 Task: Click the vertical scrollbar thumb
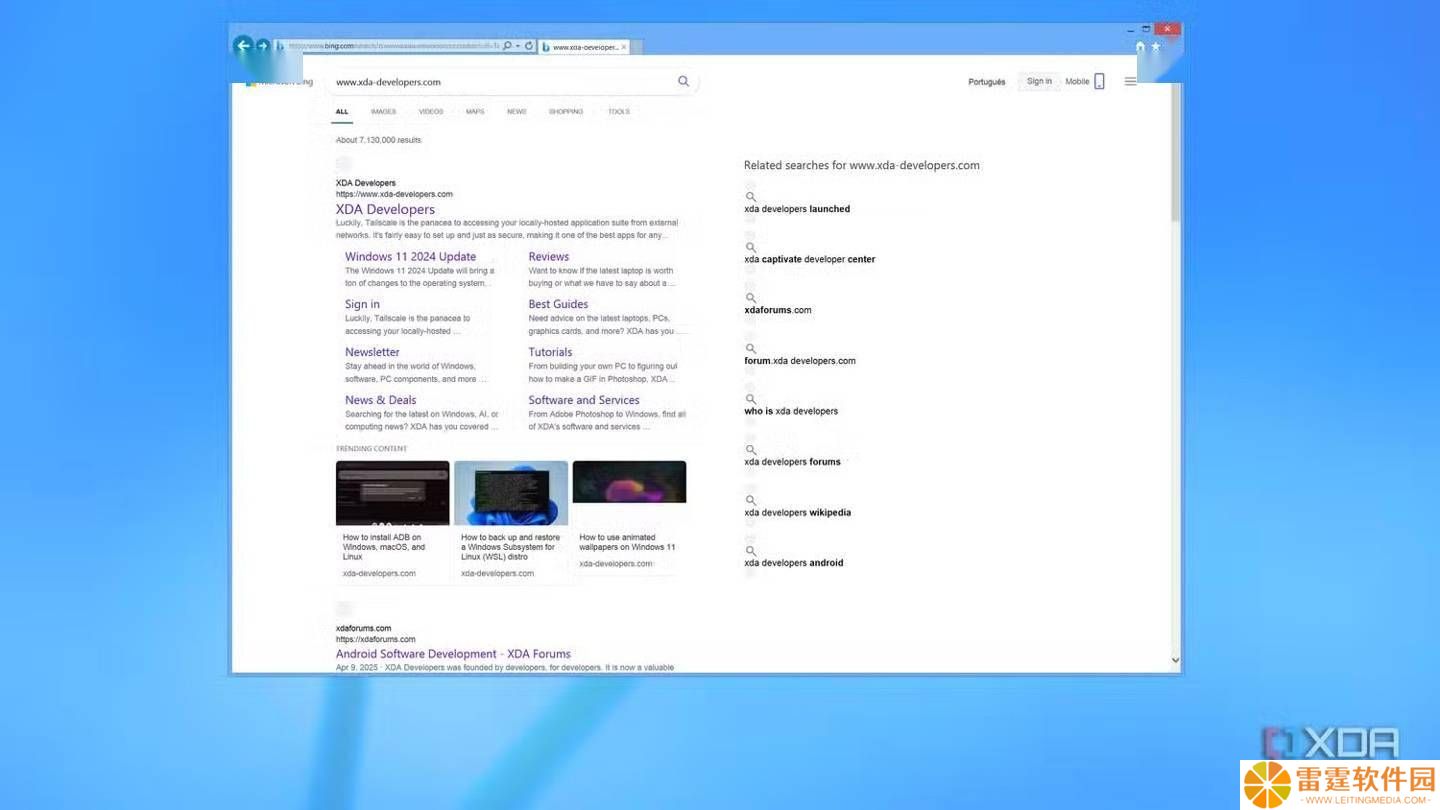[1176, 152]
